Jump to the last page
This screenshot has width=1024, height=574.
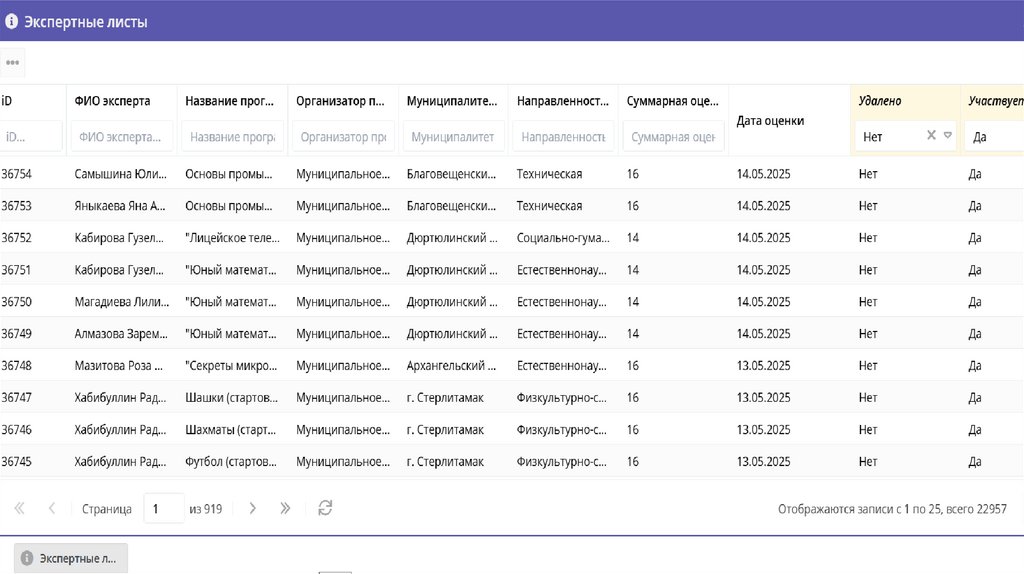tap(285, 508)
